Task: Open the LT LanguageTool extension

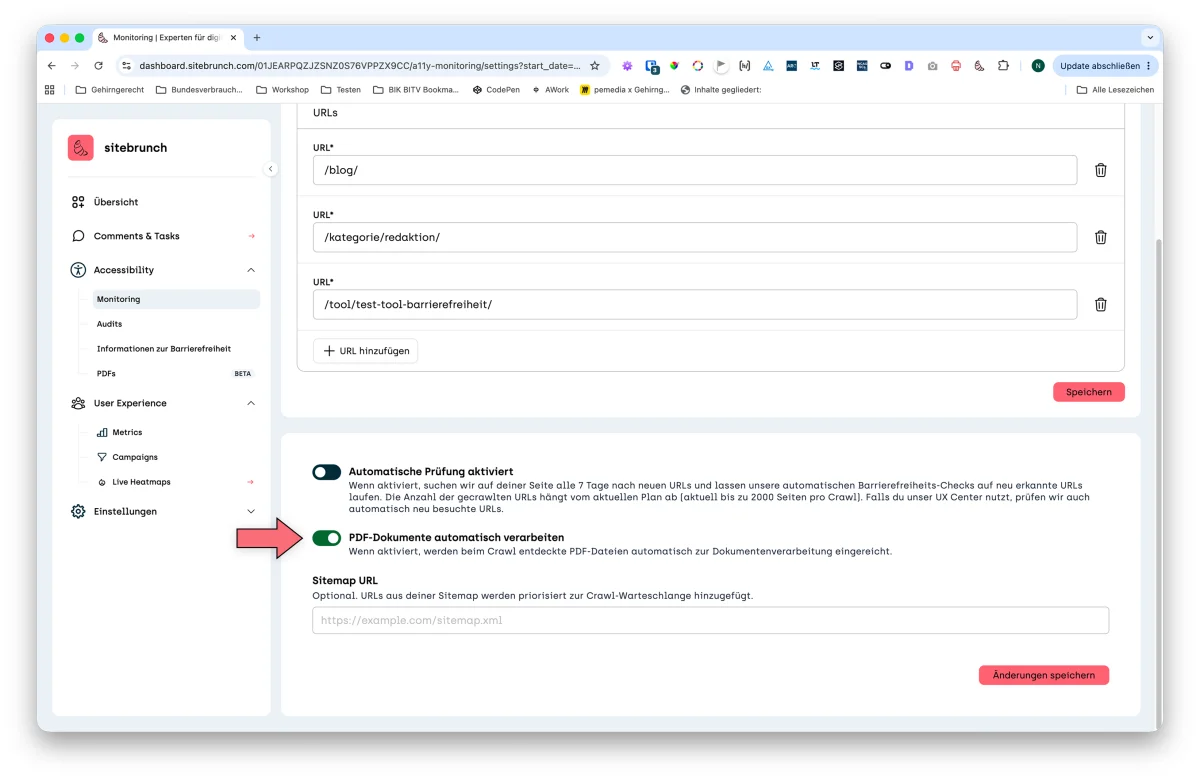Action: (815, 66)
